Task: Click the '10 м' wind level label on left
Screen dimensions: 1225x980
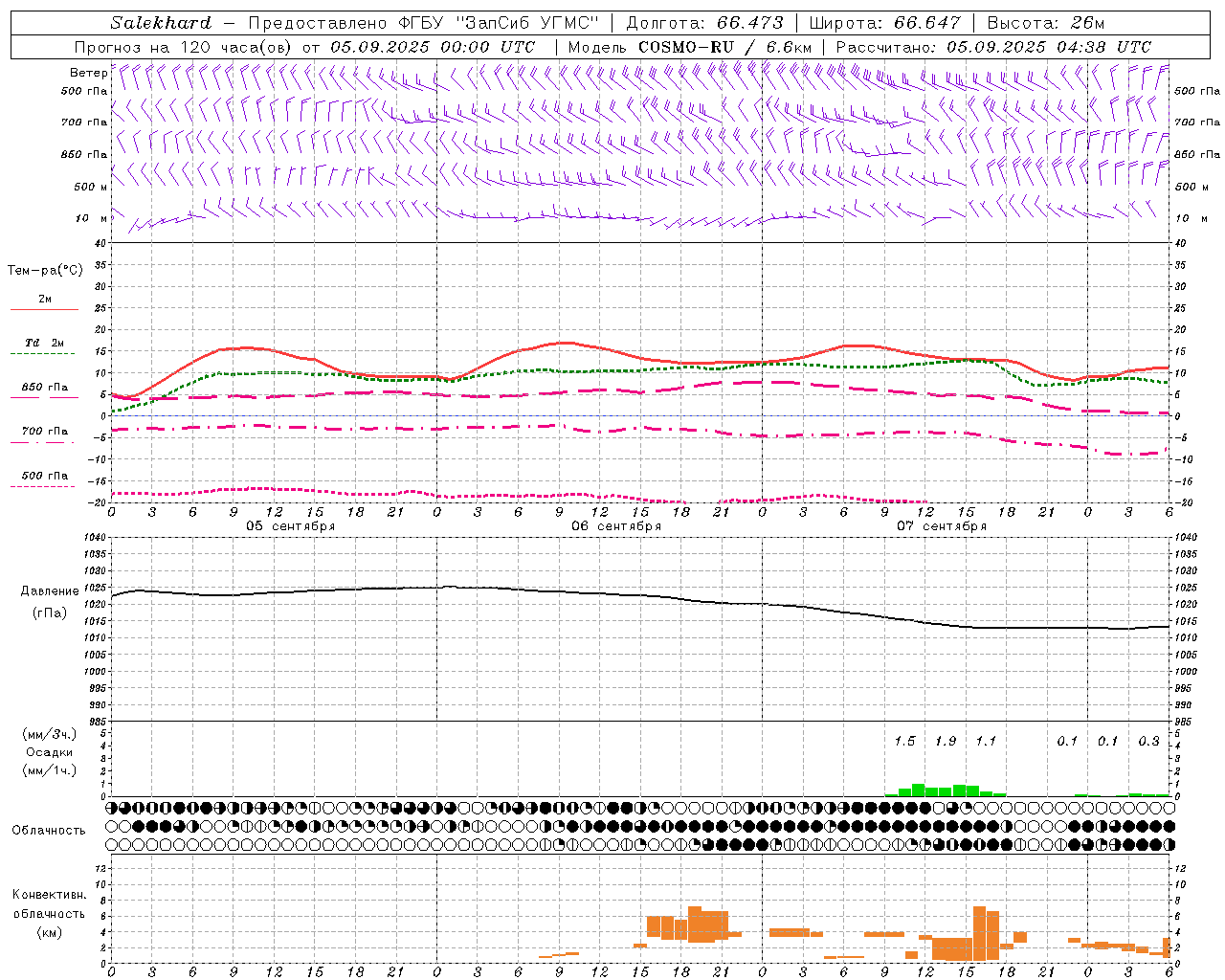Action: (x=93, y=218)
